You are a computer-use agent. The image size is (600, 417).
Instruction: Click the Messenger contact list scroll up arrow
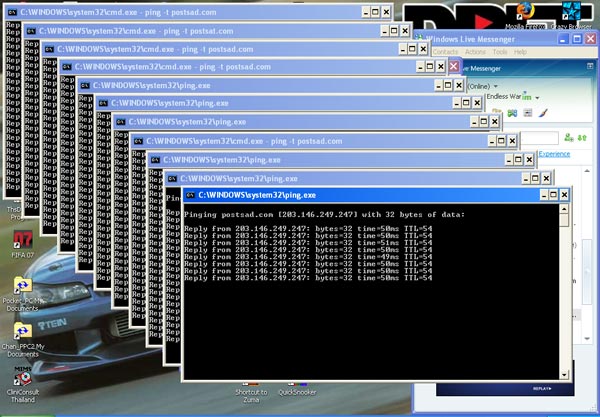(587, 171)
